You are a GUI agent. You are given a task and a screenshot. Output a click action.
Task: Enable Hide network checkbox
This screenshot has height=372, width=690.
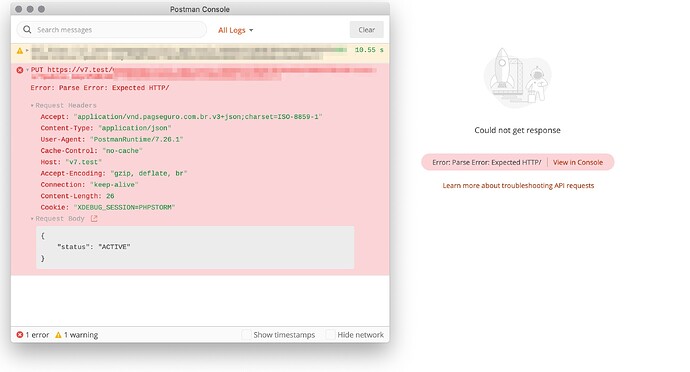(x=330, y=335)
